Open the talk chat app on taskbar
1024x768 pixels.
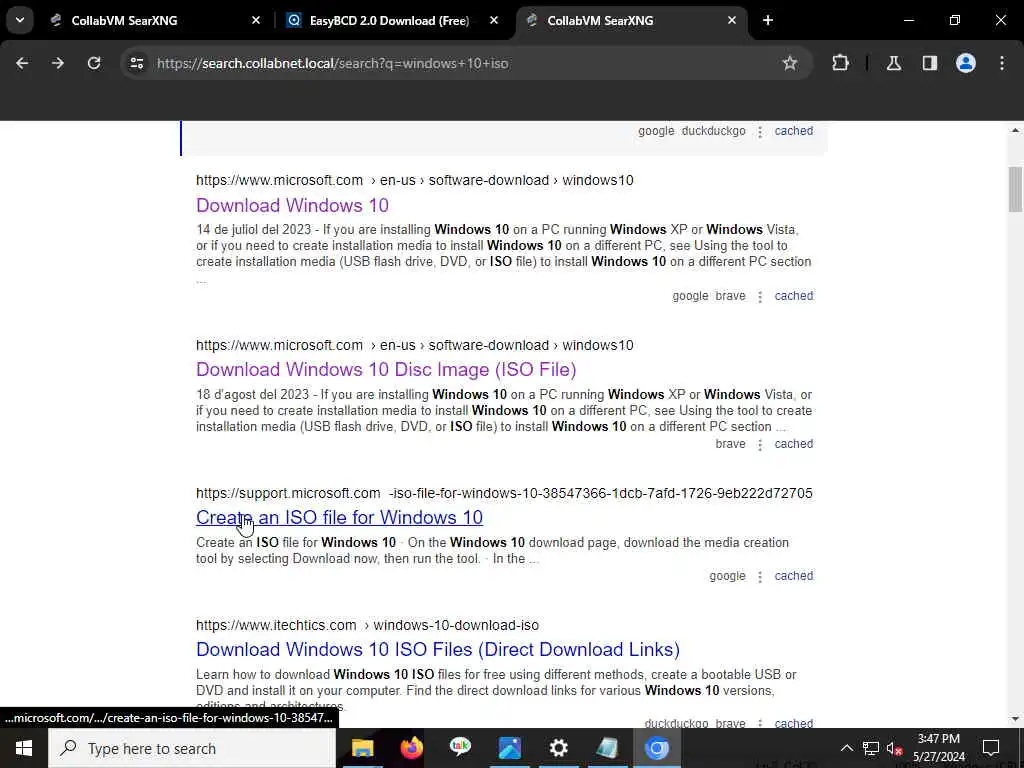[460, 748]
